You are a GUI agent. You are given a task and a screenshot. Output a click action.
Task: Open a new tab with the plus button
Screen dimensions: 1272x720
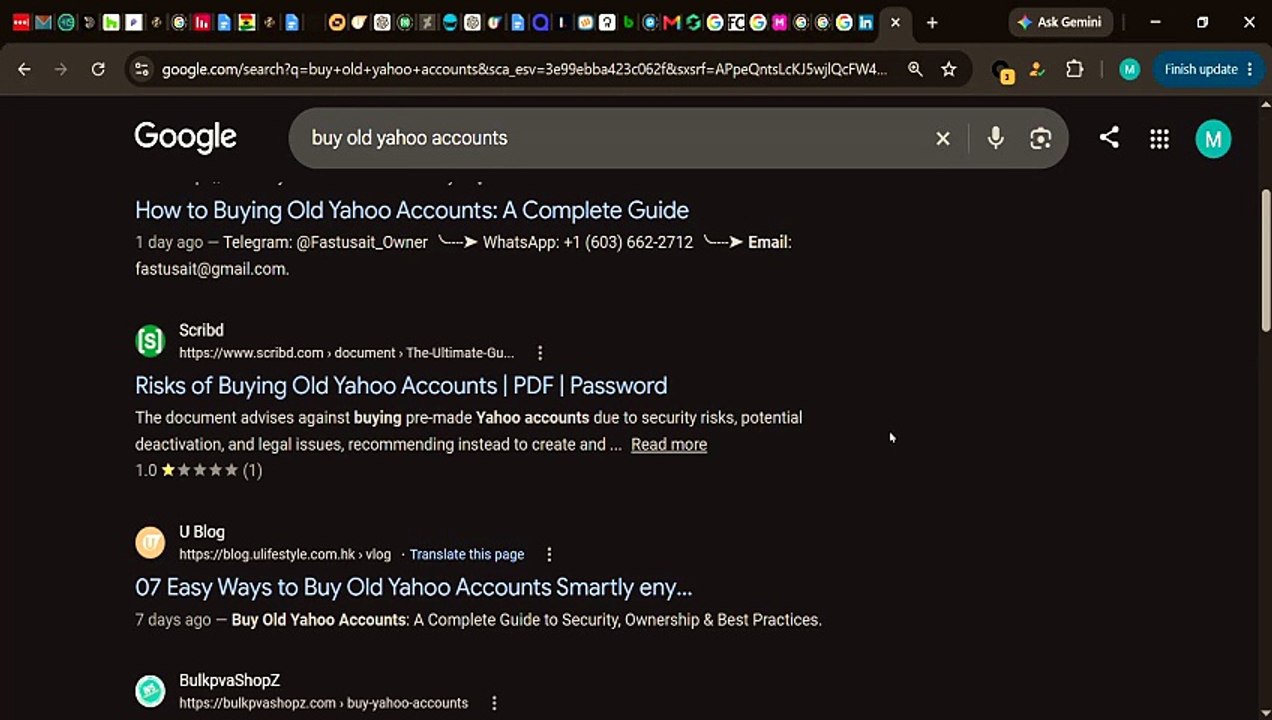[x=932, y=22]
